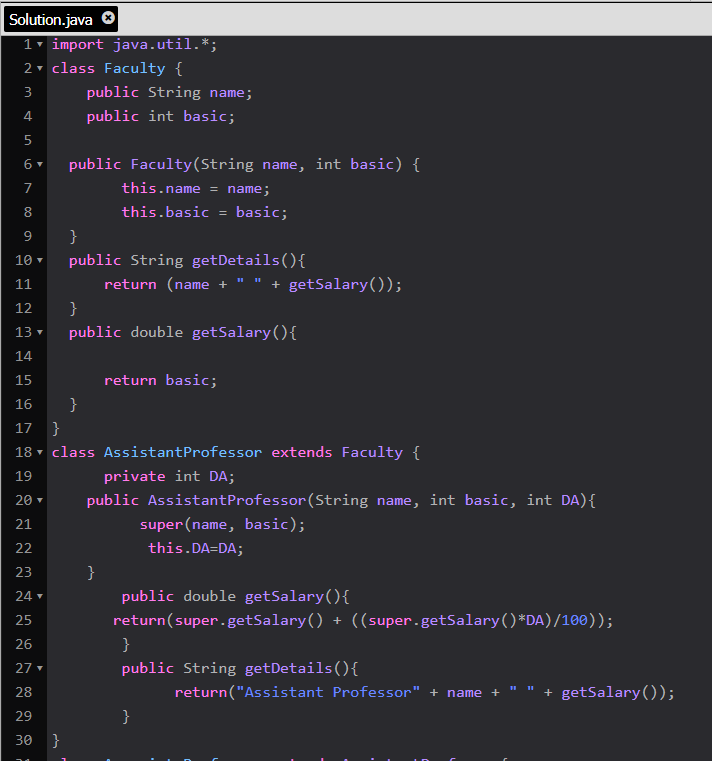The width and height of the screenshot is (712, 761).
Task: Collapse getSalary fold at line 24
Action: point(40,596)
